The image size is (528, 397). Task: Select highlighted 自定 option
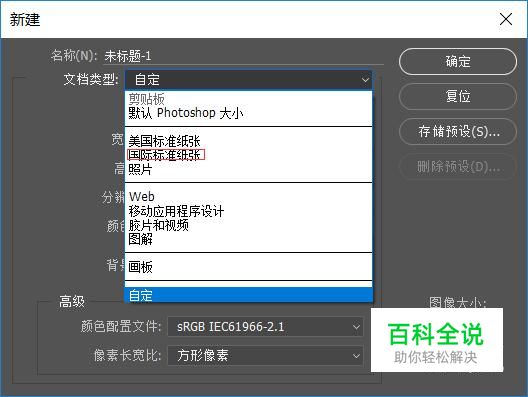pos(249,295)
